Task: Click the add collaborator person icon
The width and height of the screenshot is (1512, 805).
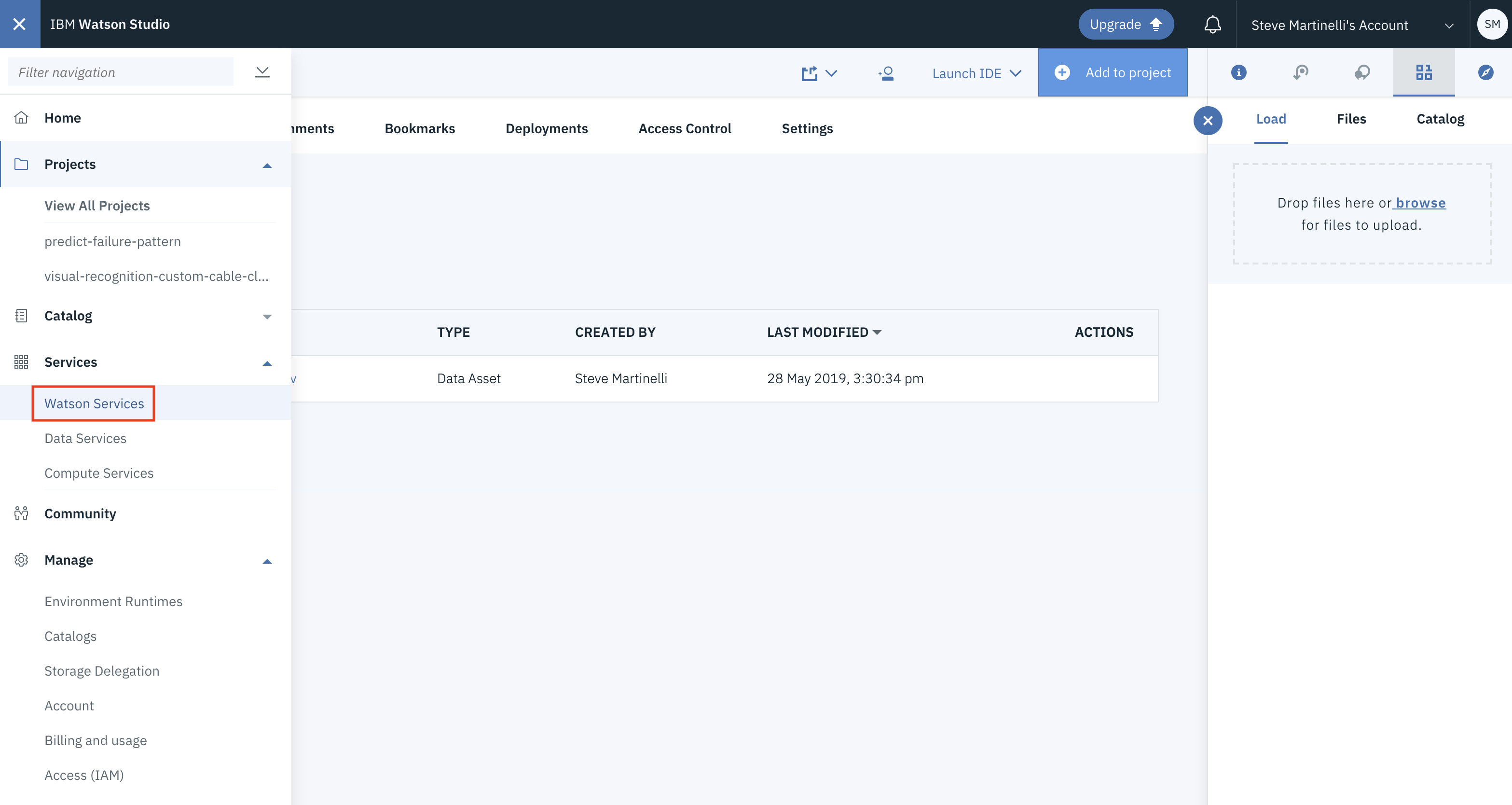Action: (x=886, y=73)
